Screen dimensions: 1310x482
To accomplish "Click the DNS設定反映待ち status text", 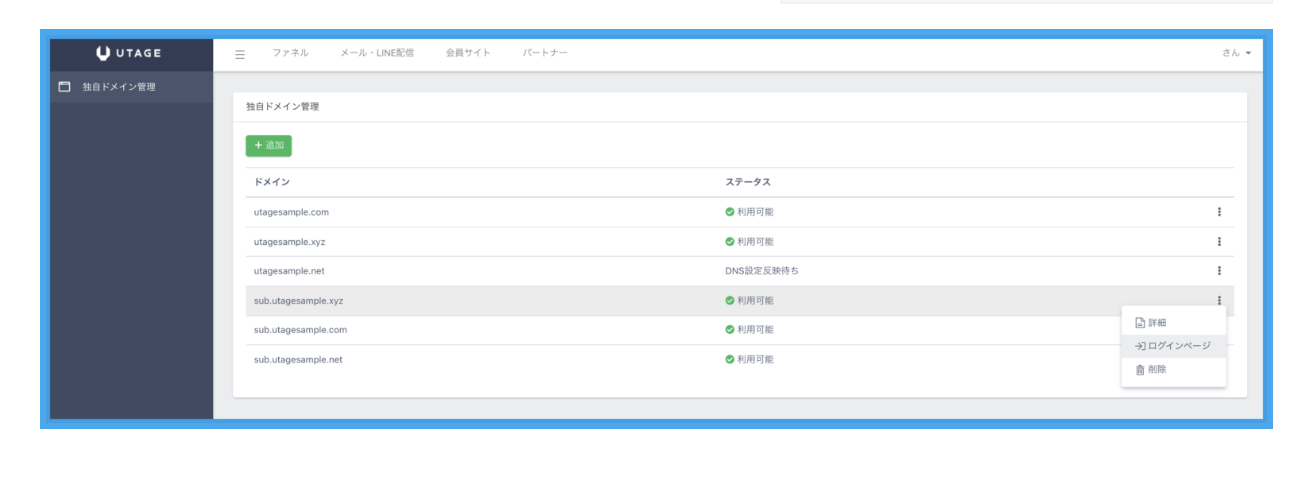I will click(762, 271).
